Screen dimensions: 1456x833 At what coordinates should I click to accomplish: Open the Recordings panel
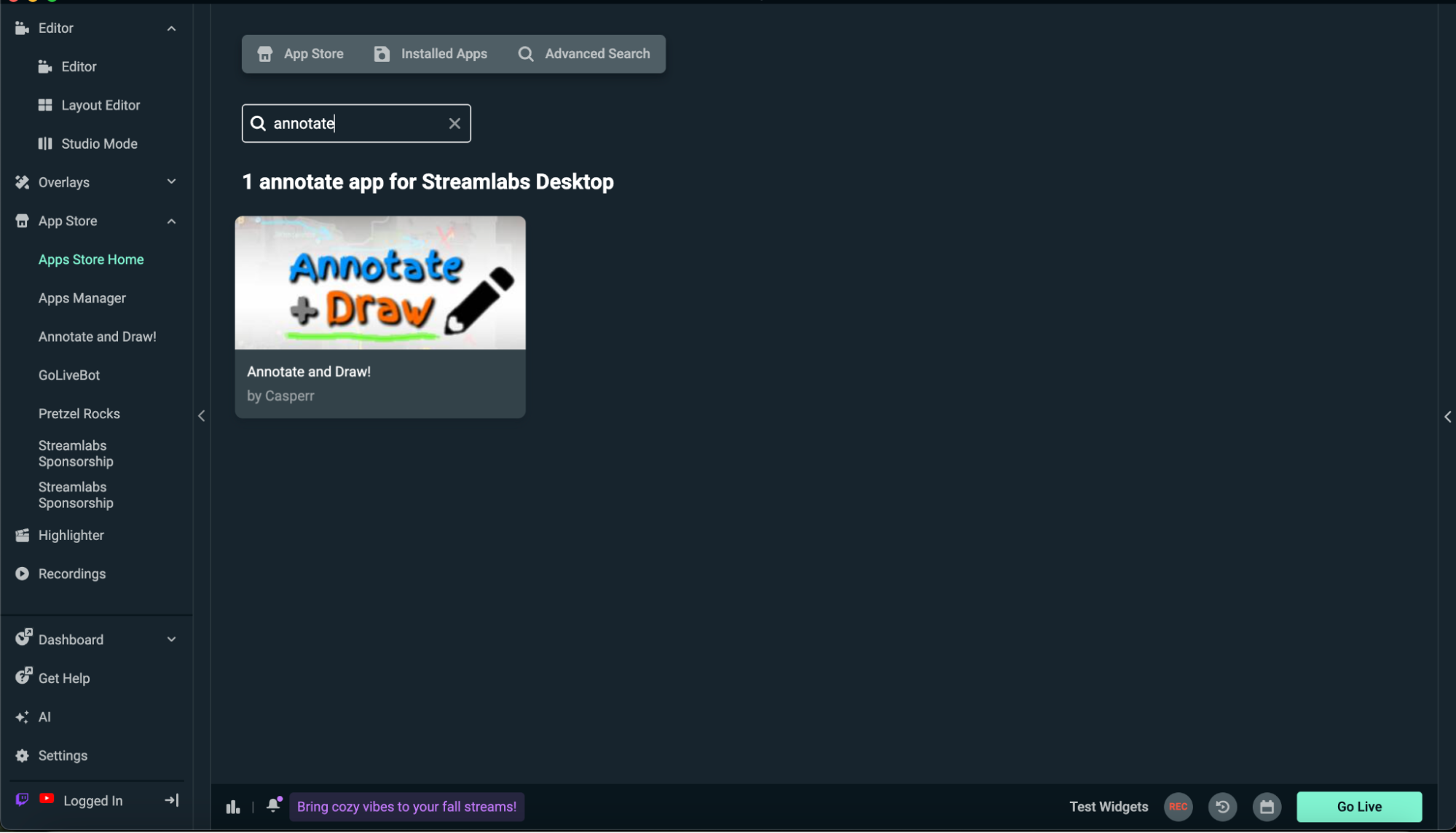[x=72, y=574]
